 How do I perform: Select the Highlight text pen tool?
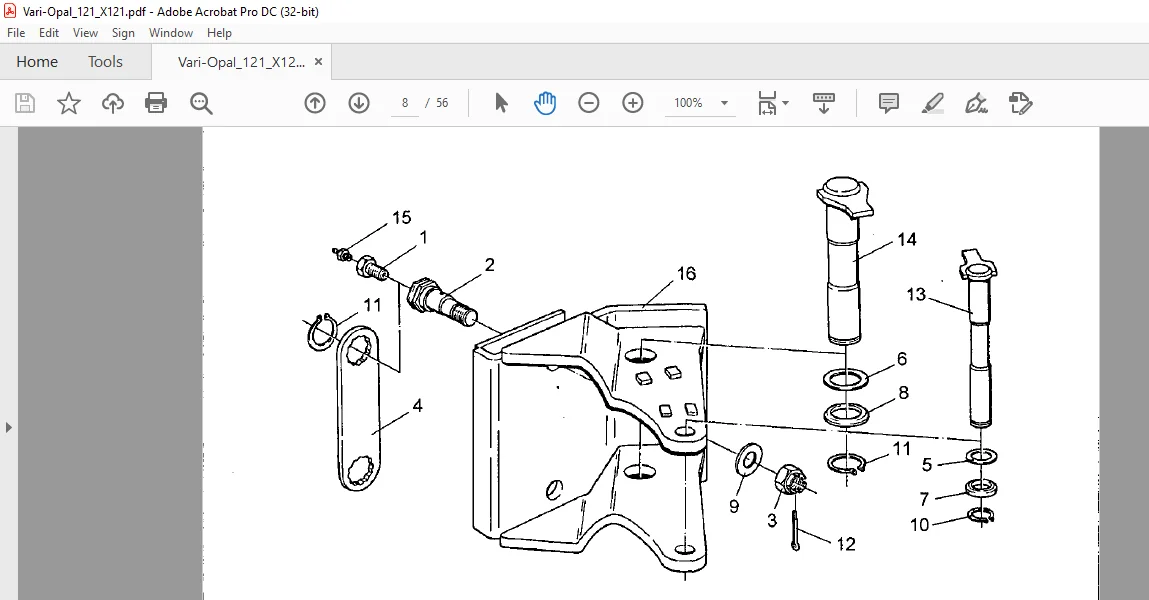[933, 103]
